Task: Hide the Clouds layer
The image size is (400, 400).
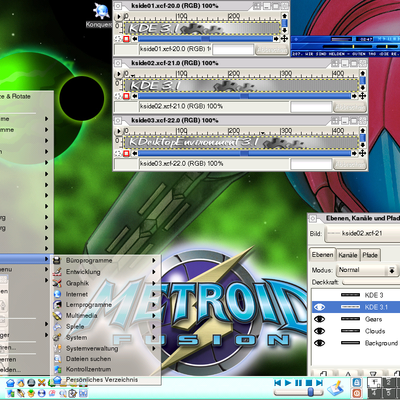Action: coord(319,331)
